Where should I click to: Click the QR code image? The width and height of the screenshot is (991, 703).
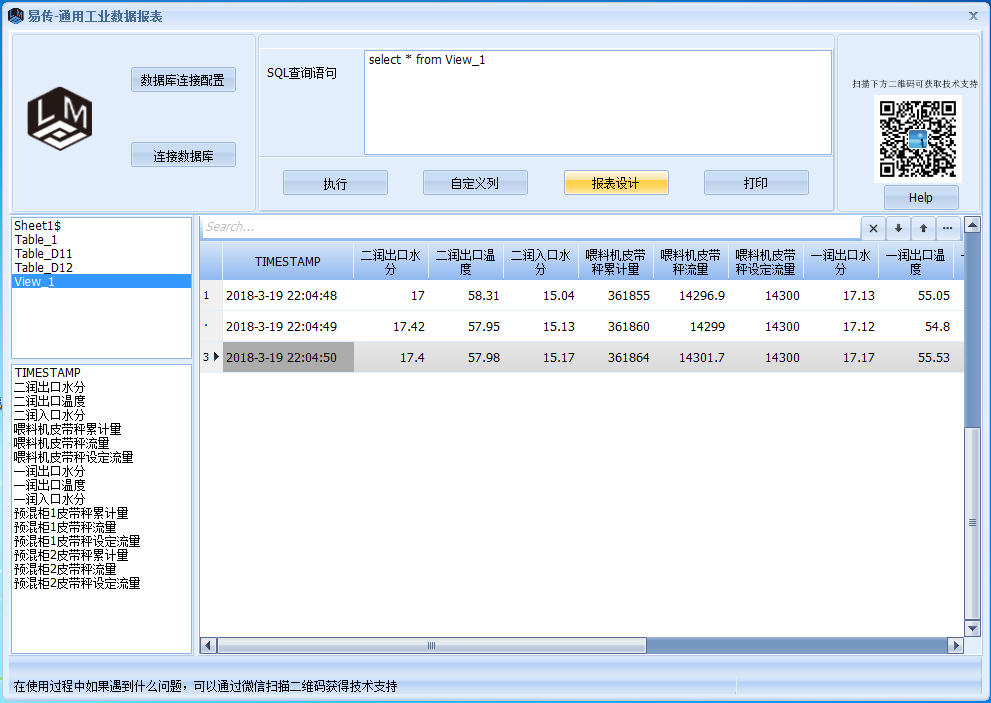pyautogui.click(x=917, y=140)
